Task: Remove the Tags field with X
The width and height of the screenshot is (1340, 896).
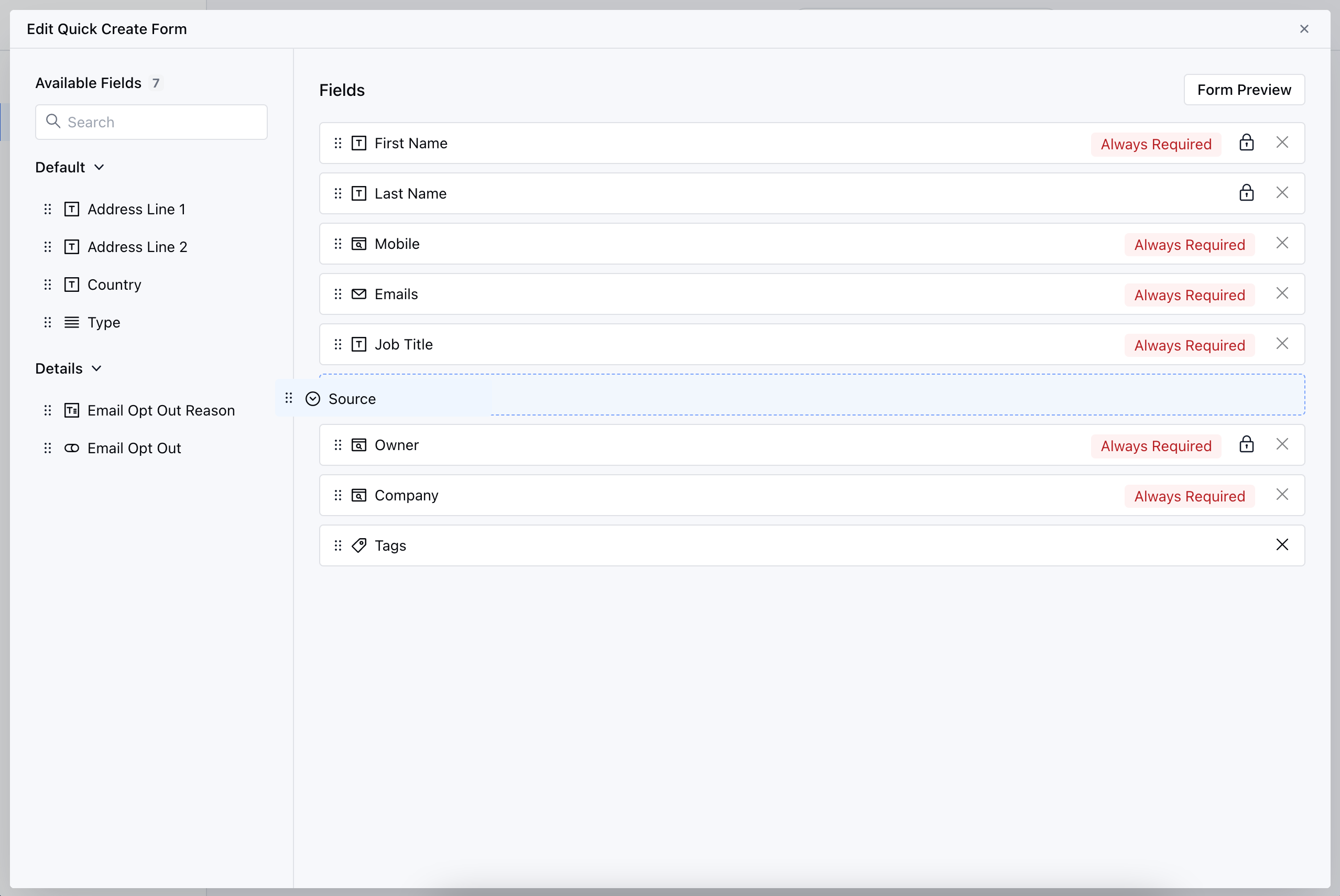Action: click(1282, 545)
